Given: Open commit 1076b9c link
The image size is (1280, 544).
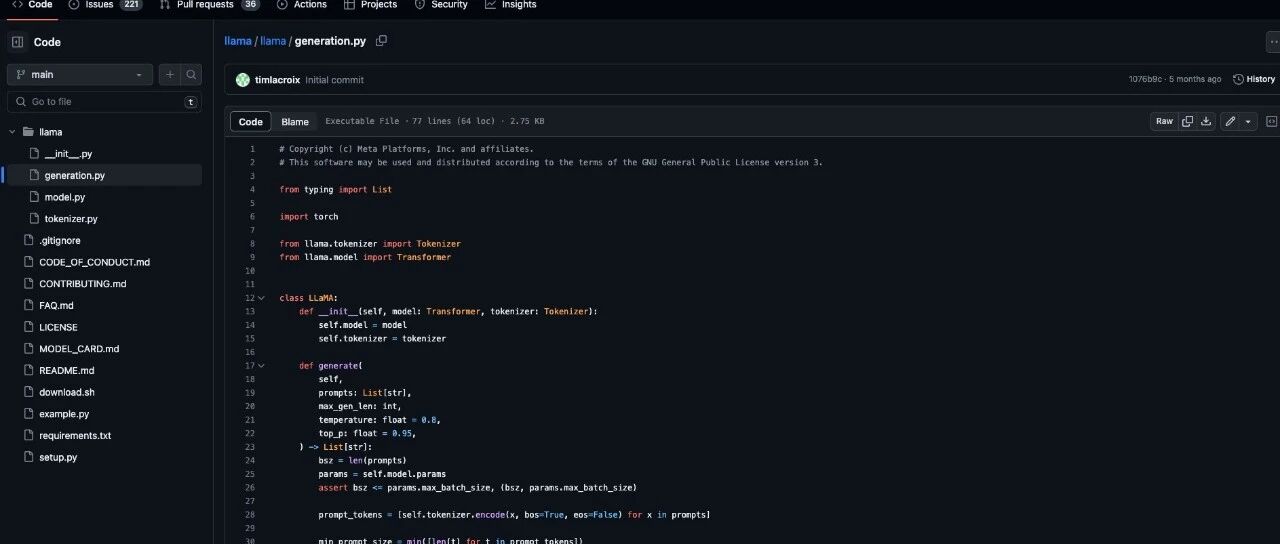Looking at the screenshot, I should (x=1144, y=79).
